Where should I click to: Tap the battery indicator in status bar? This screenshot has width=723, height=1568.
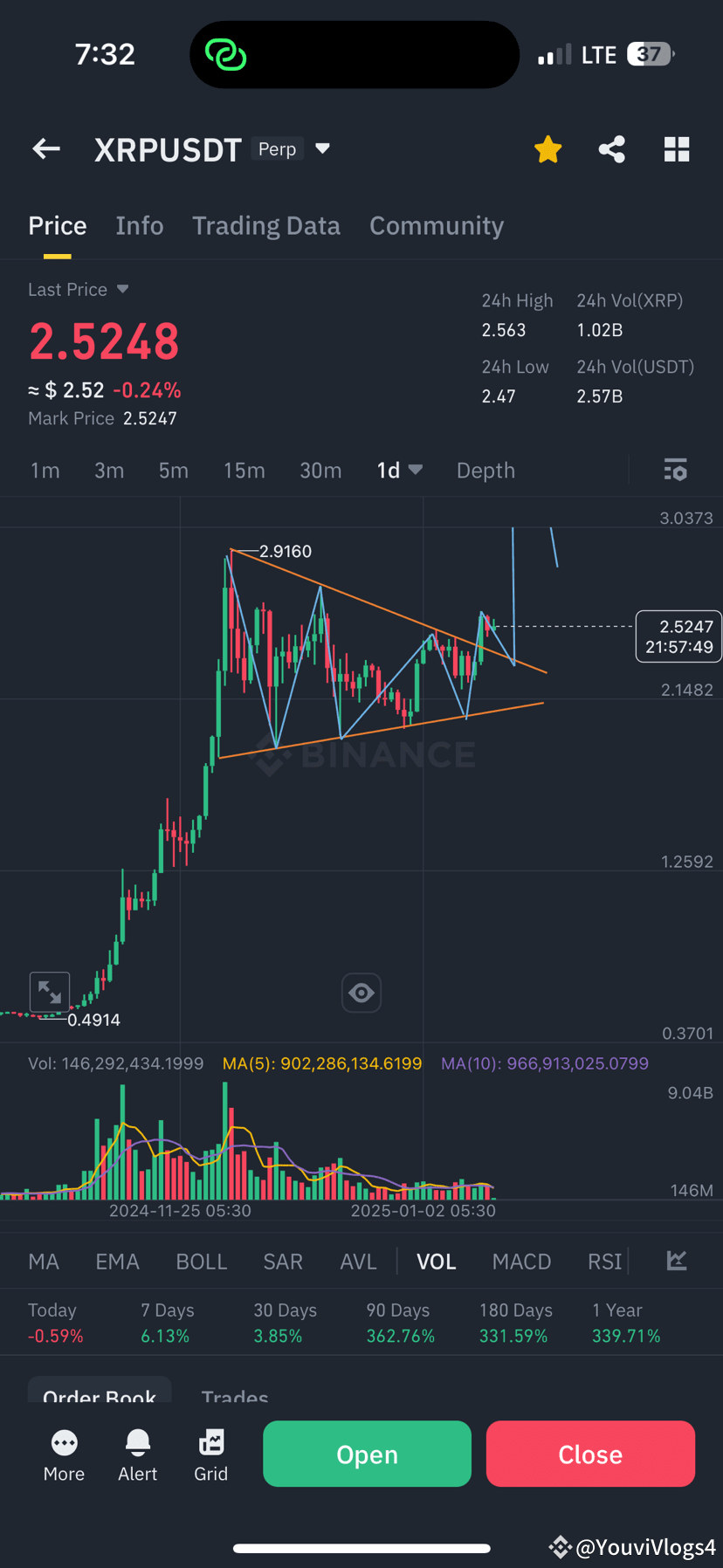point(651,54)
